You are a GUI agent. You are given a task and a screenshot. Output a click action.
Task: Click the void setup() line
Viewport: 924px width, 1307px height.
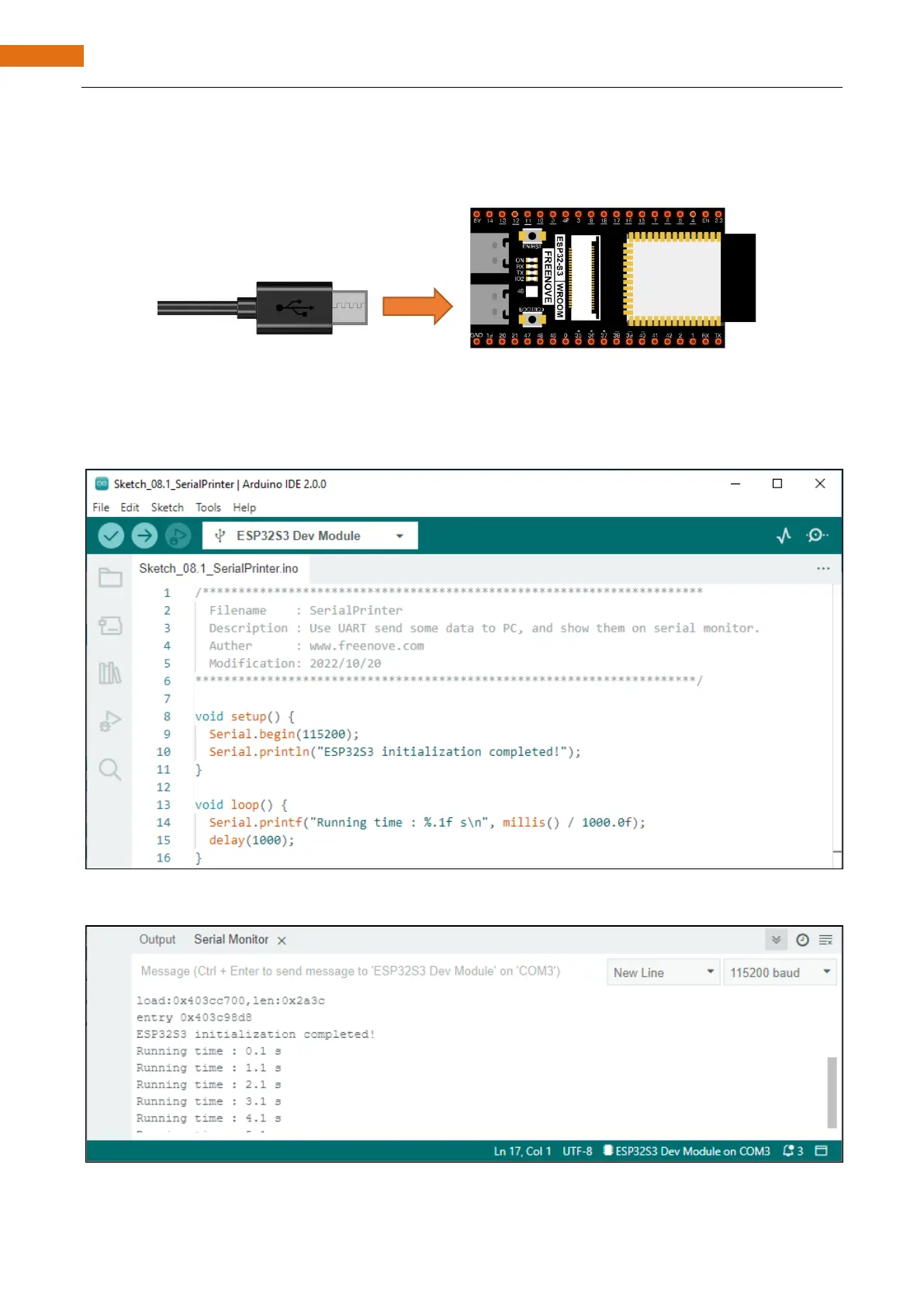[x=244, y=716]
